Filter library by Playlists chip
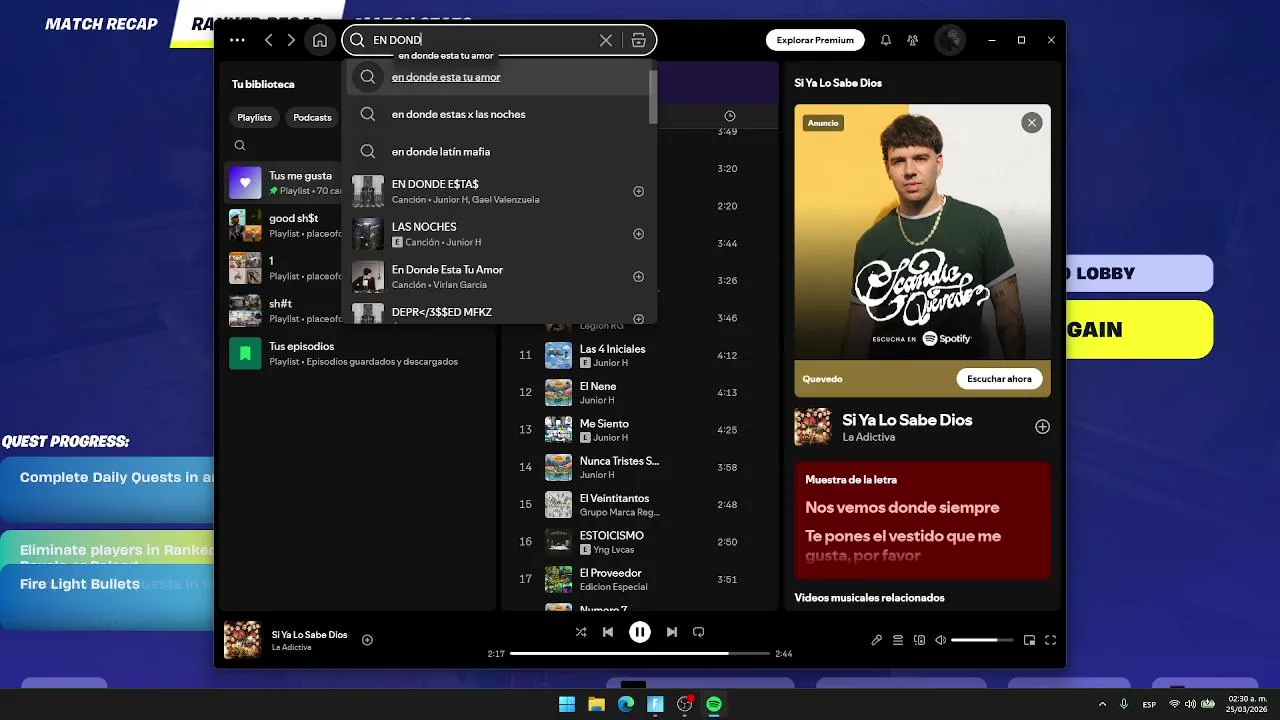The image size is (1280, 720). [x=254, y=118]
